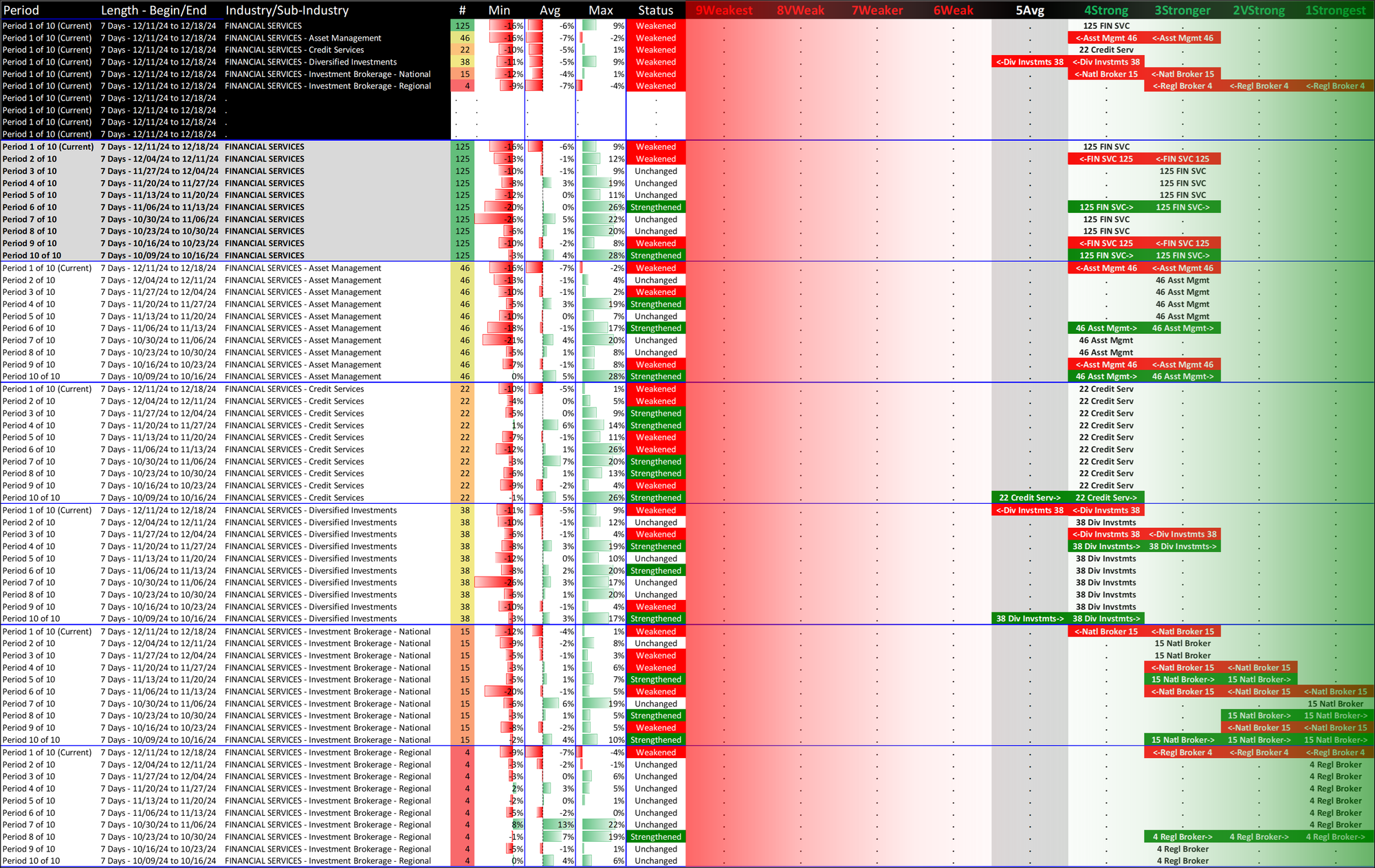Screen dimensions: 1375x868
Task: Click the Max column header
Action: (600, 10)
